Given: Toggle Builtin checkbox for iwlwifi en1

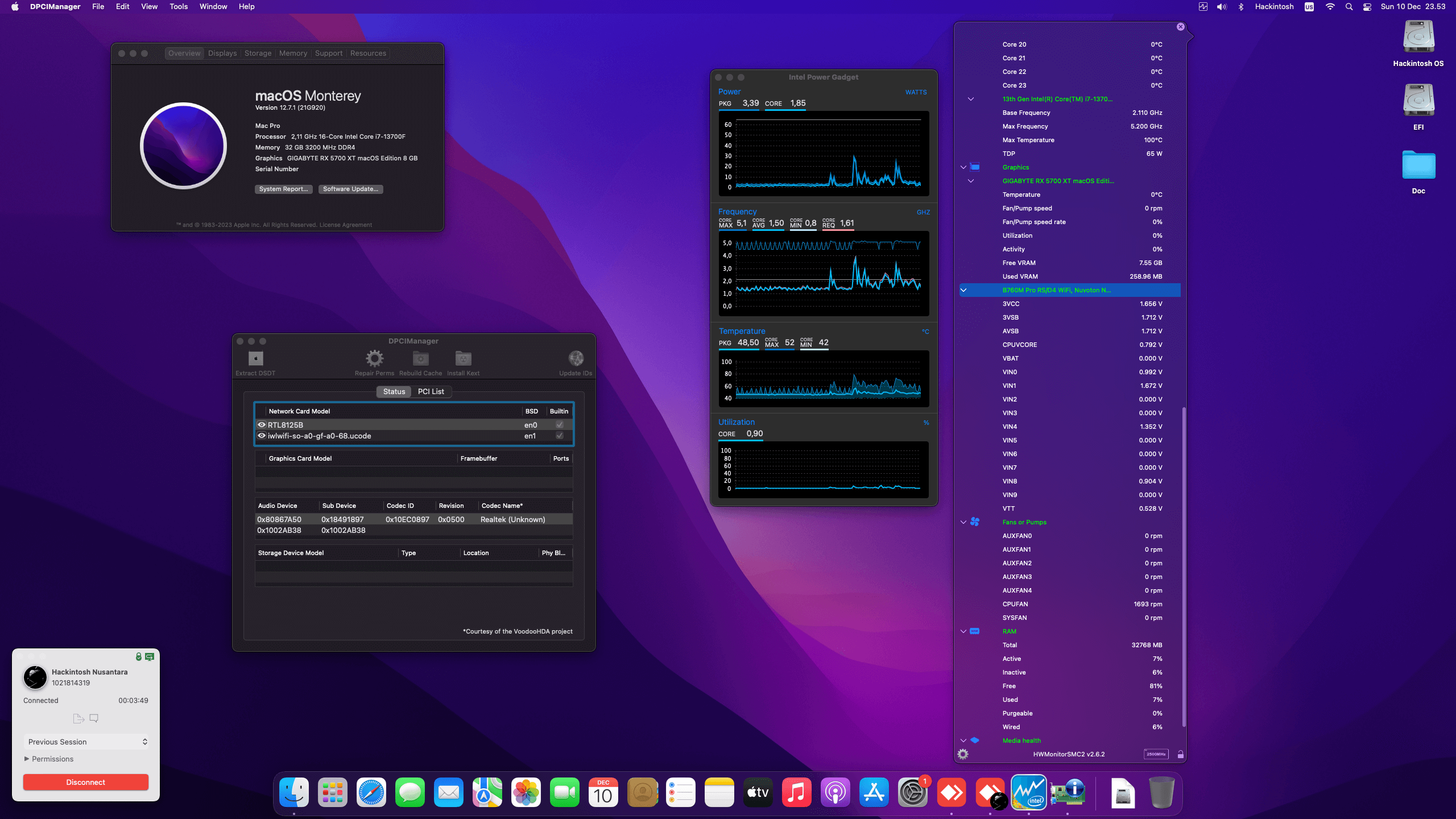Looking at the screenshot, I should tap(560, 436).
